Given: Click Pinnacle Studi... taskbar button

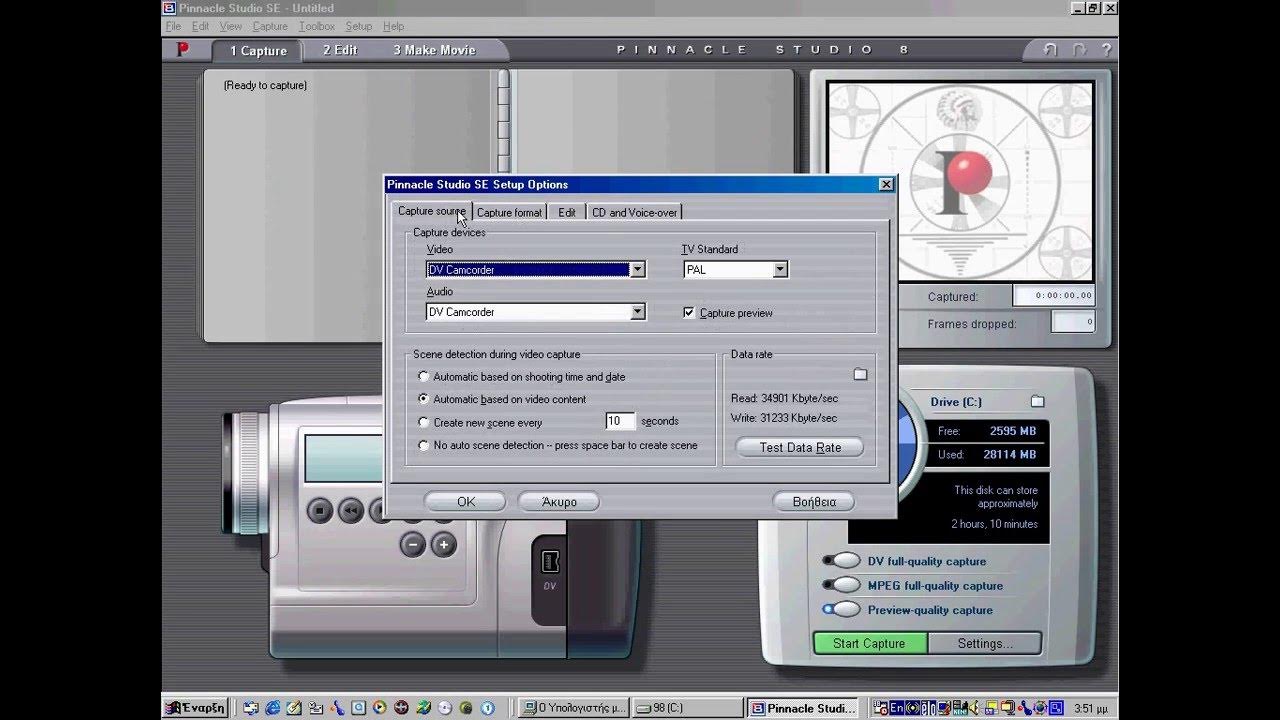Looking at the screenshot, I should pyautogui.click(x=803, y=708).
